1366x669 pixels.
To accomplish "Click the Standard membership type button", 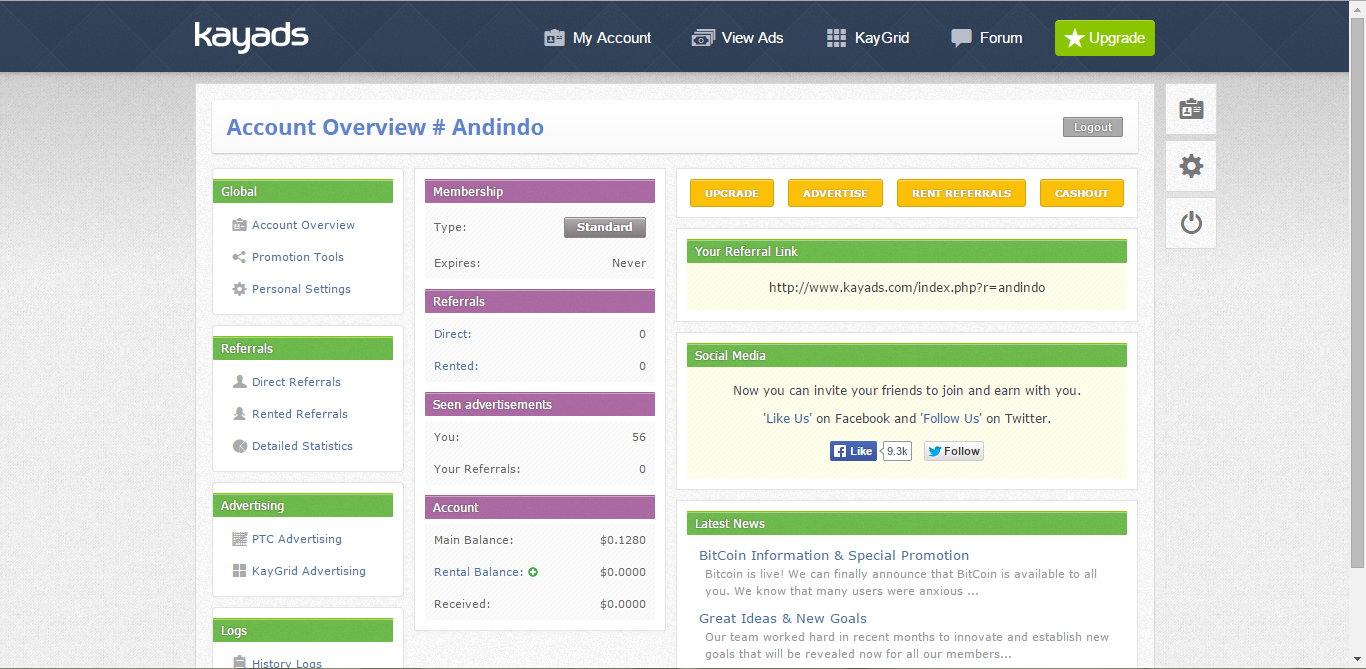I will [605, 227].
